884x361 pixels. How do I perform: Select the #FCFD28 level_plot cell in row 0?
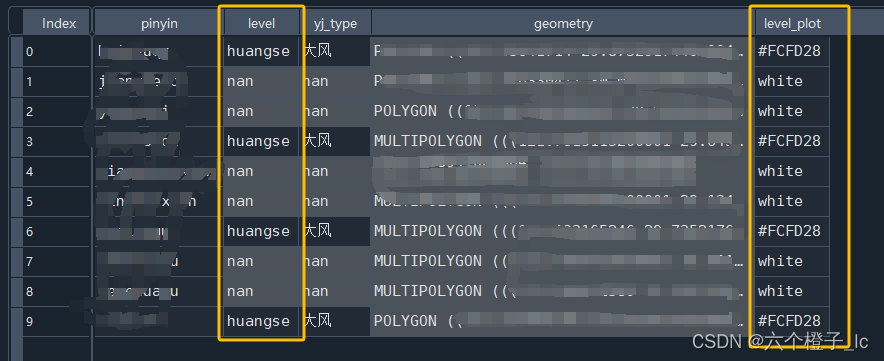click(x=792, y=51)
